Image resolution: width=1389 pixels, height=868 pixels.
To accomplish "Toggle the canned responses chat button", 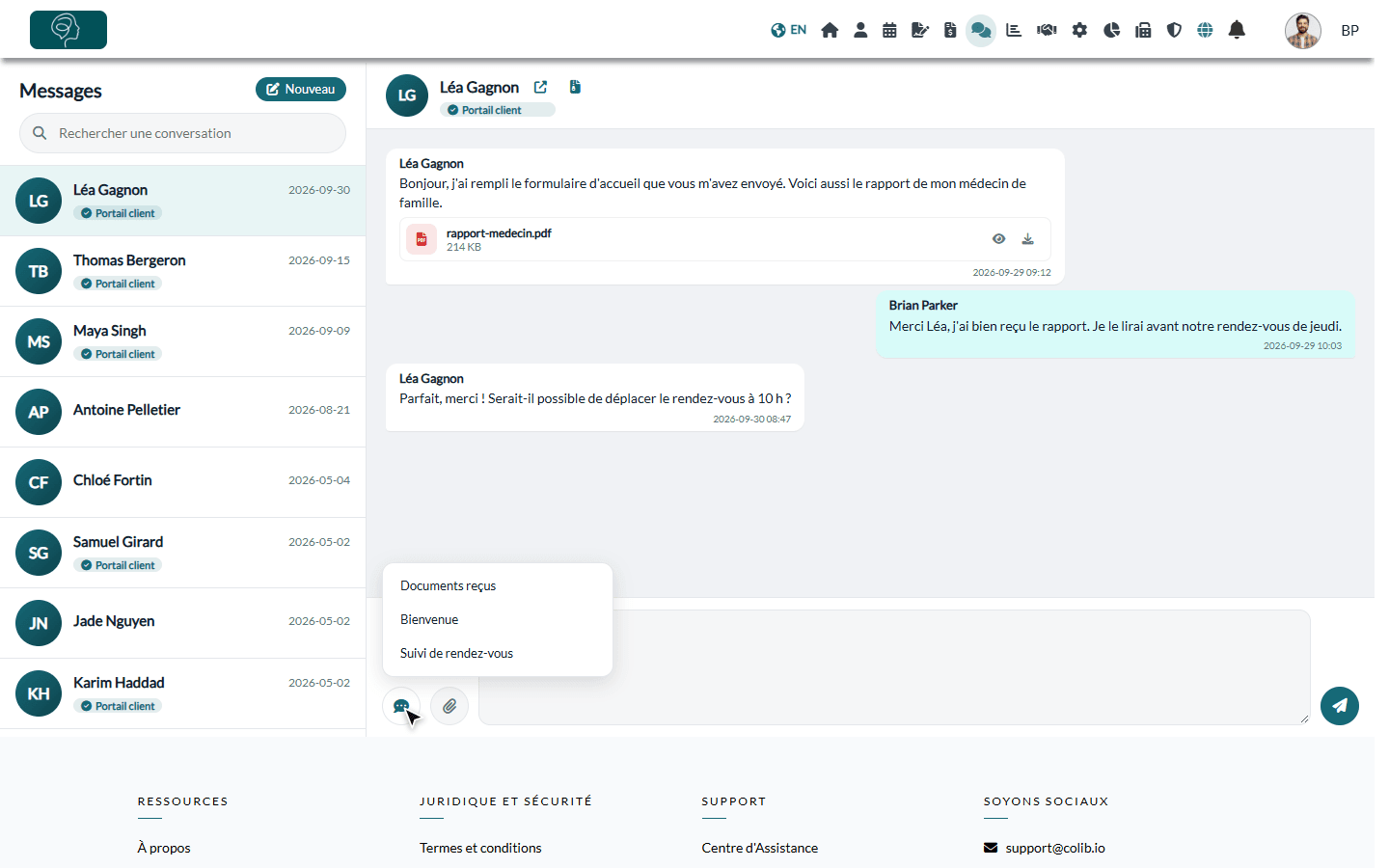I will [401, 706].
